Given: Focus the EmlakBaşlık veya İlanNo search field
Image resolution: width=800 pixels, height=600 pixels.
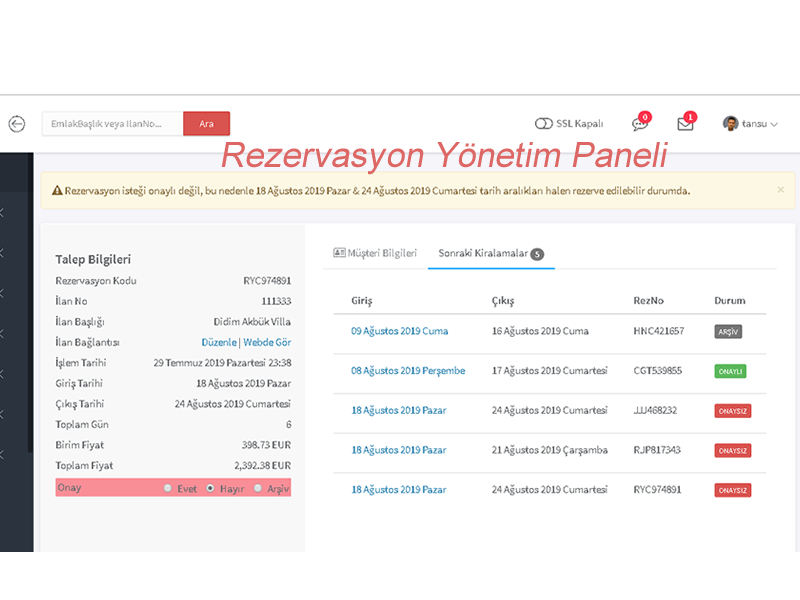Looking at the screenshot, I should (112, 124).
